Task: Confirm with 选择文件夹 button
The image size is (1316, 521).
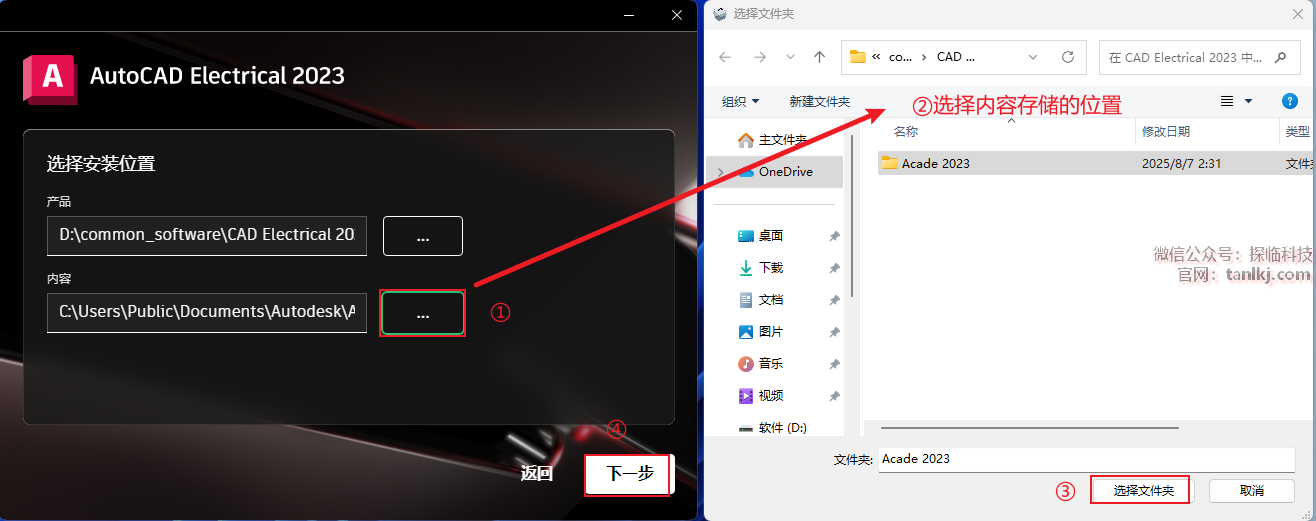Action: [1144, 491]
